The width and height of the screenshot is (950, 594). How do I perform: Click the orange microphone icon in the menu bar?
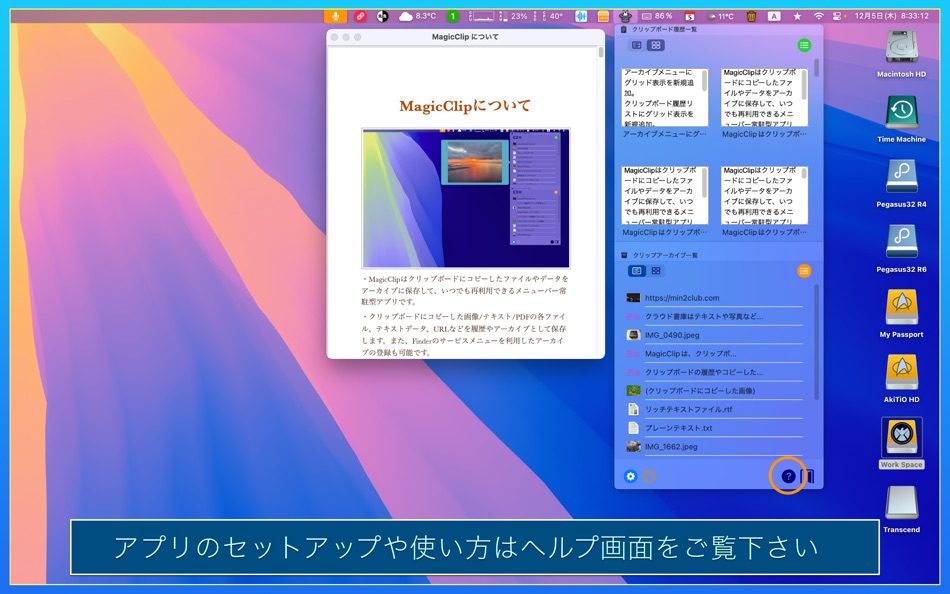335,16
